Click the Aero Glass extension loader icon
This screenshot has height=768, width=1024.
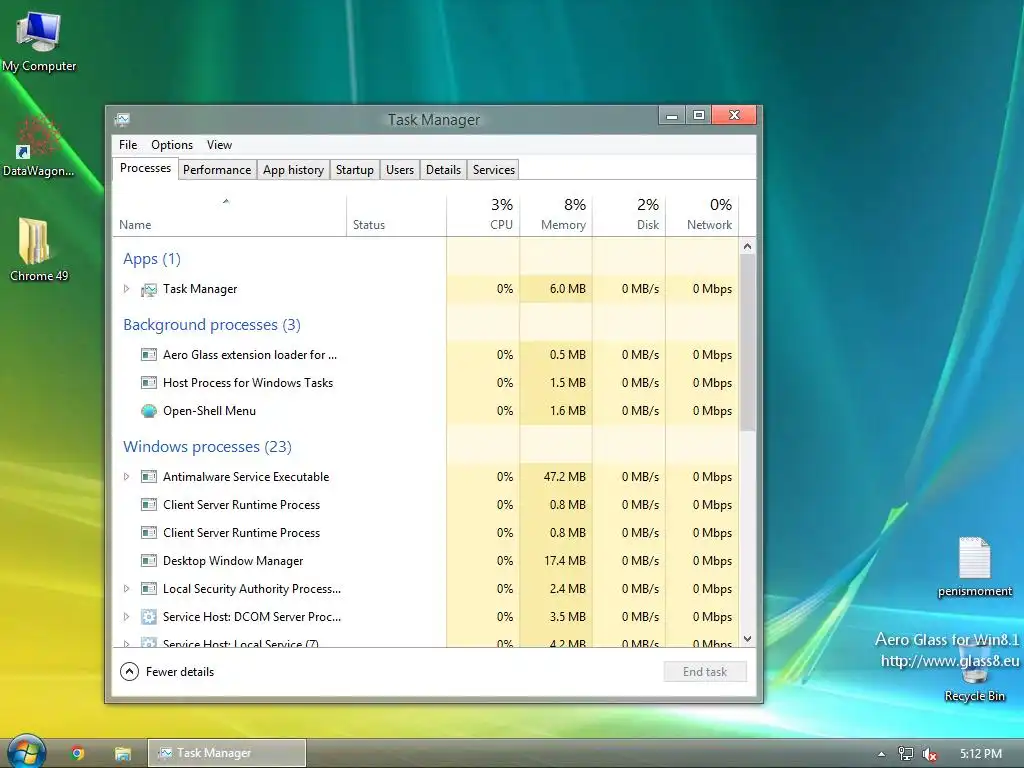(x=149, y=355)
